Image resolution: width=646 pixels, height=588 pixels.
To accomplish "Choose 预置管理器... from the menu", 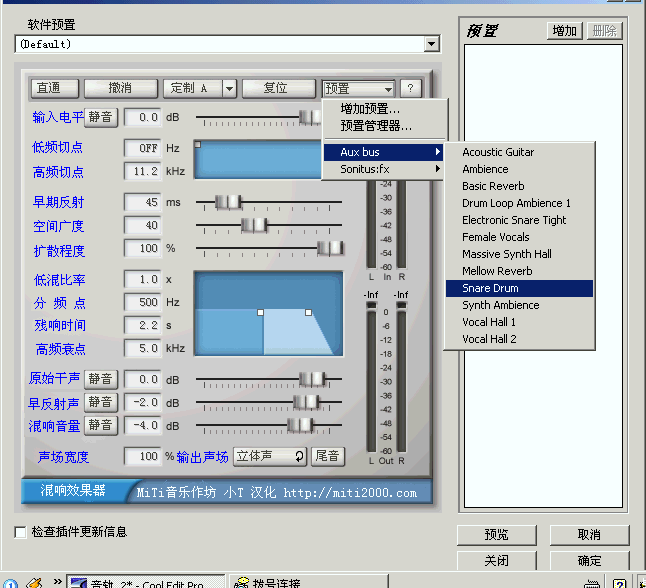I will pos(376,126).
